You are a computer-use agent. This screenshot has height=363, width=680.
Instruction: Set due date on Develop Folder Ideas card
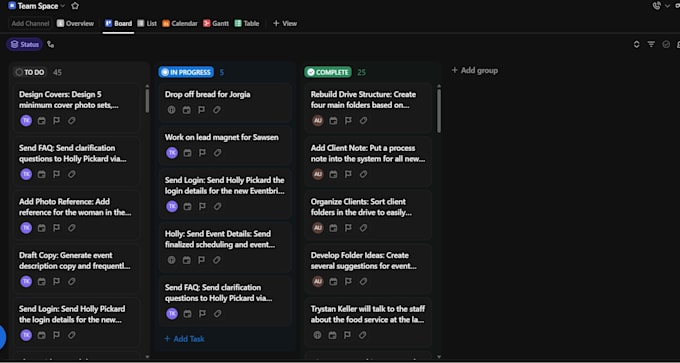click(x=333, y=281)
